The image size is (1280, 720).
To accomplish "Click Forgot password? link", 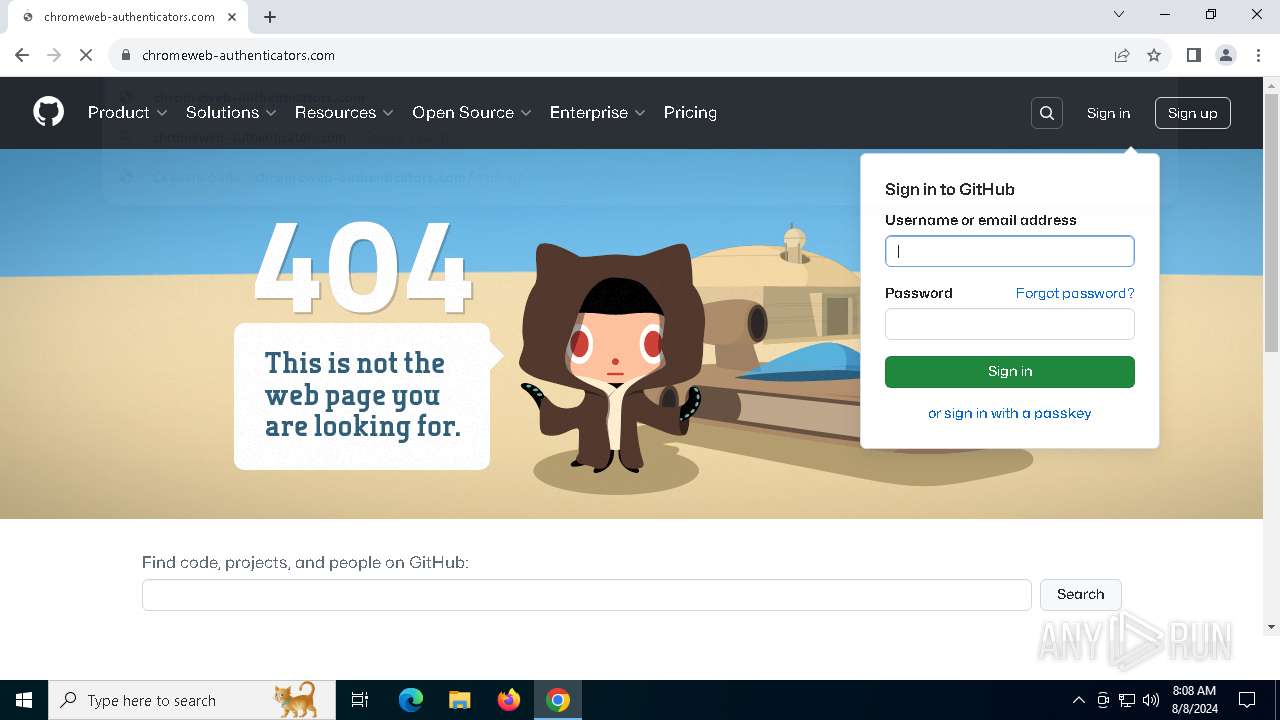I will tap(1075, 293).
